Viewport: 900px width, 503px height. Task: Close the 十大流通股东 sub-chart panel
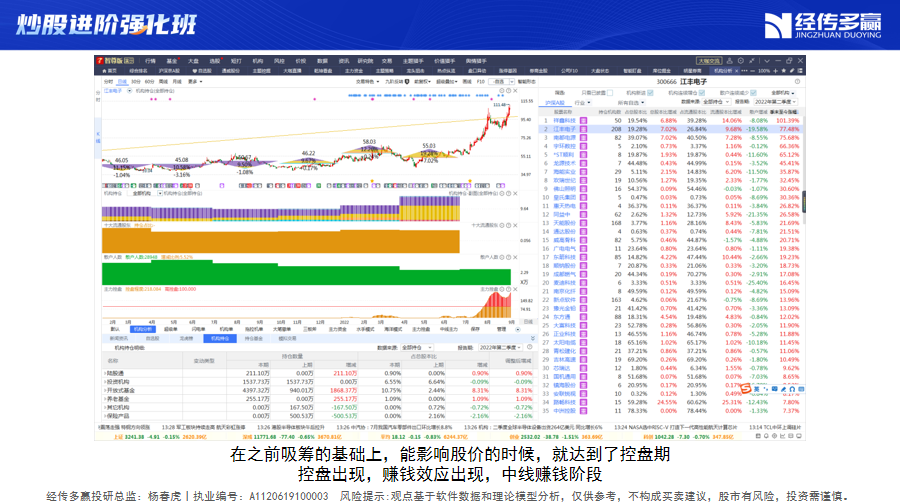515,225
